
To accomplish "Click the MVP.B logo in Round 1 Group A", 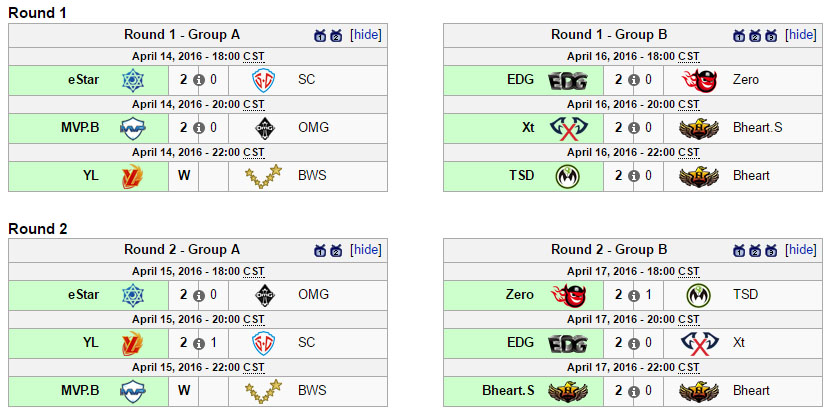I will [x=132, y=128].
